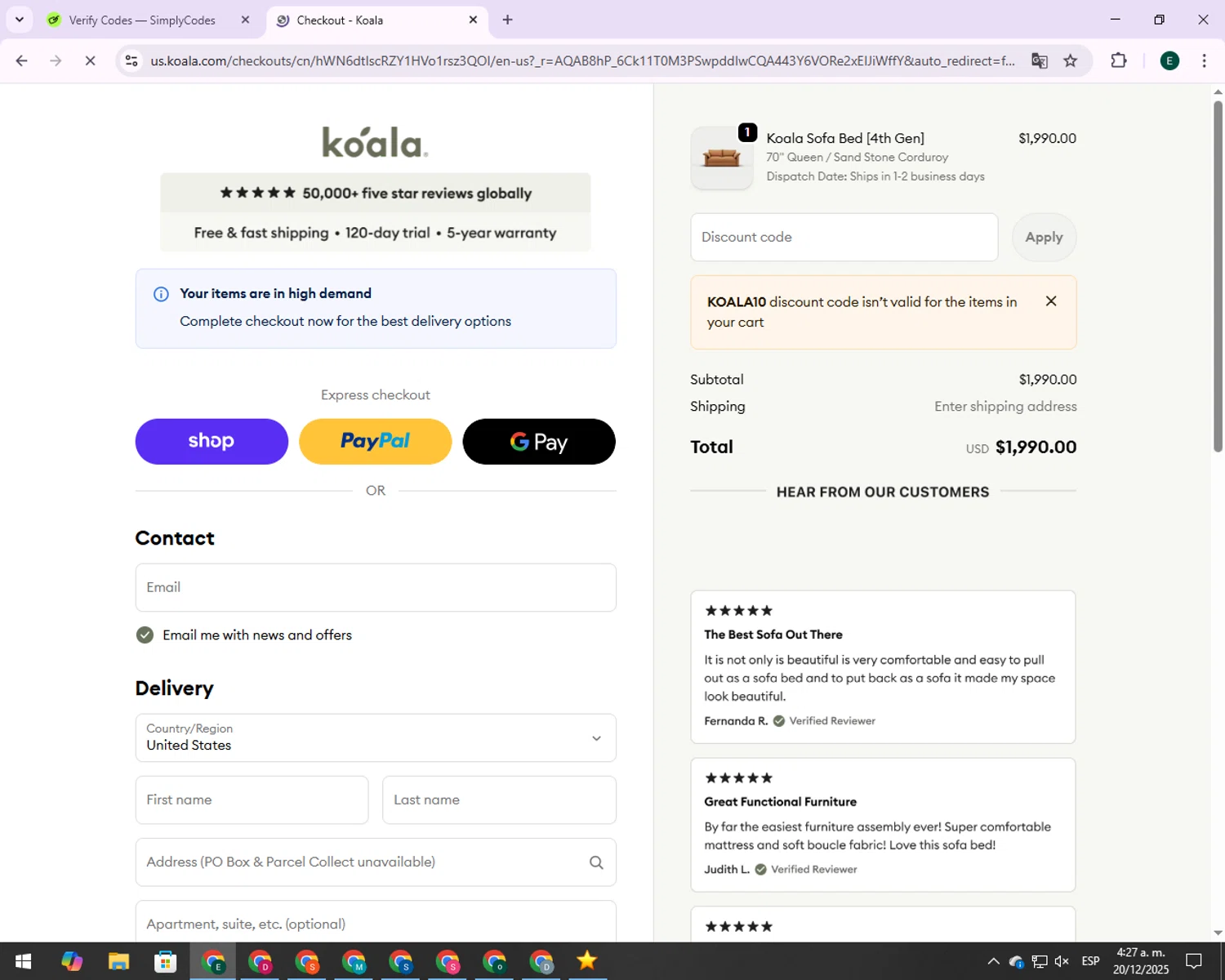Click the Last name field
This screenshot has width=1225, height=980.
coord(499,800)
